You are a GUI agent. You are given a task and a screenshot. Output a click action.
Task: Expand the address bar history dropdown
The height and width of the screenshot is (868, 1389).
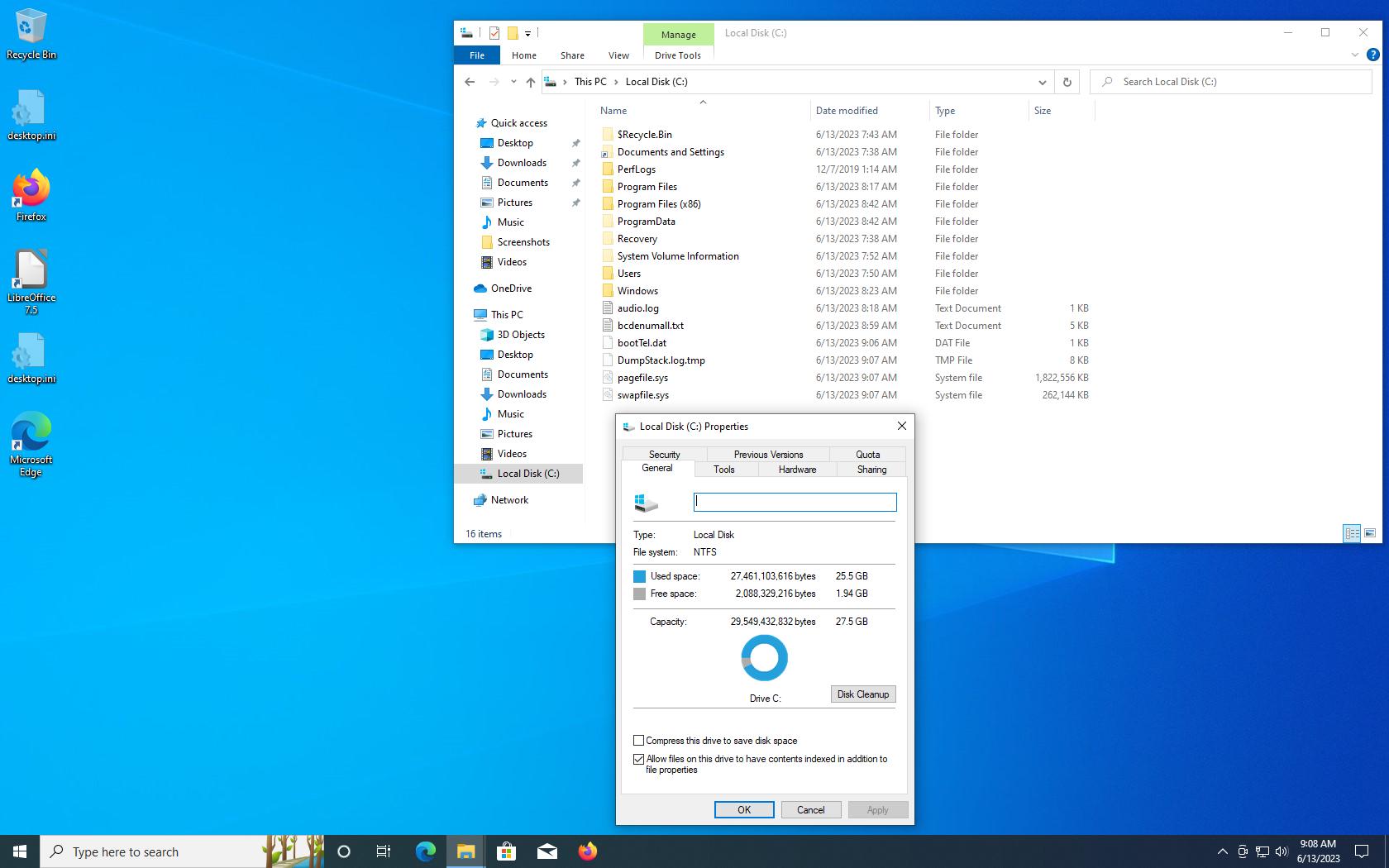pos(1042,82)
